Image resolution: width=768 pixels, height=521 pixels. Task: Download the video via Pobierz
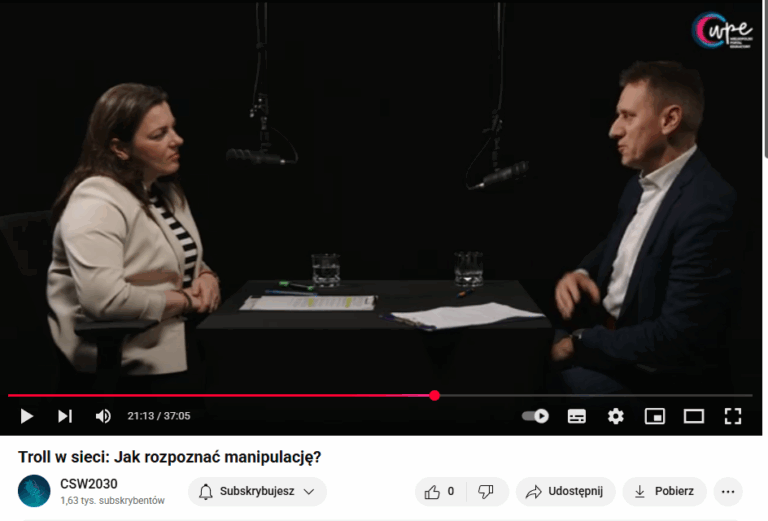pos(665,491)
